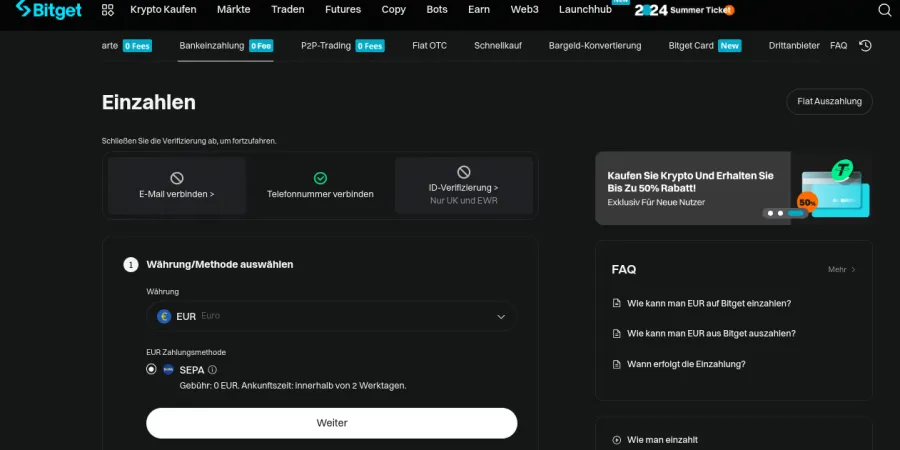This screenshot has height=450, width=900.
Task: Open the Traden menu
Action: [x=288, y=10]
